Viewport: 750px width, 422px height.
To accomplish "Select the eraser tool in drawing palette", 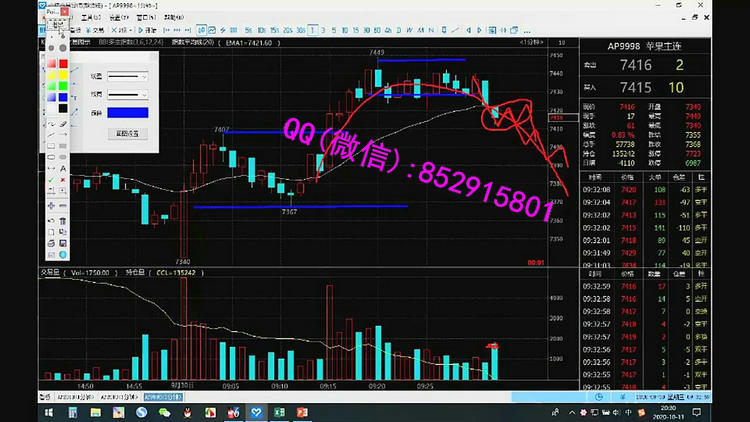I will (x=64, y=123).
